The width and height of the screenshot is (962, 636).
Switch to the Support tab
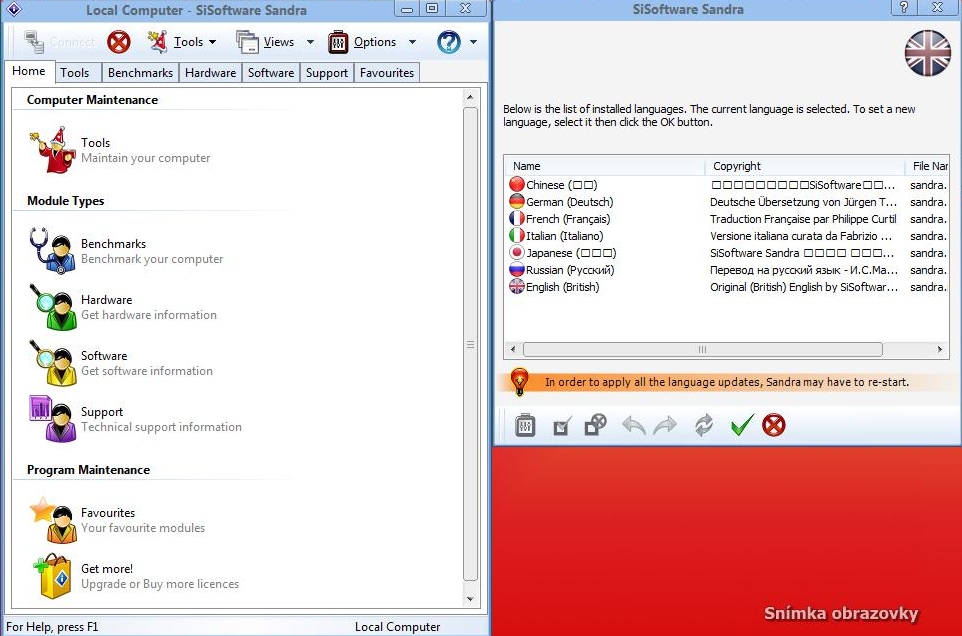pos(327,72)
